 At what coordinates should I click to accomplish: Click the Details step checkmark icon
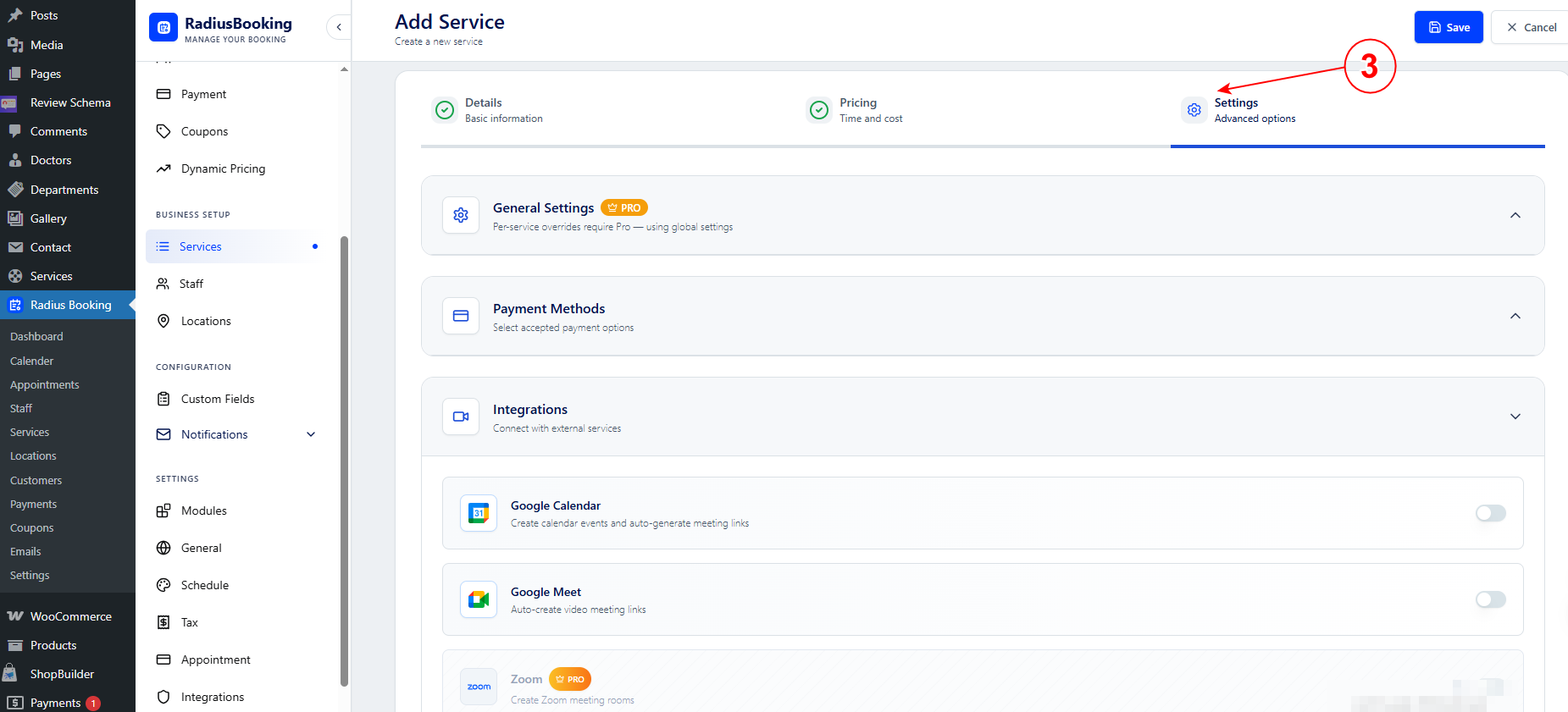pos(445,110)
